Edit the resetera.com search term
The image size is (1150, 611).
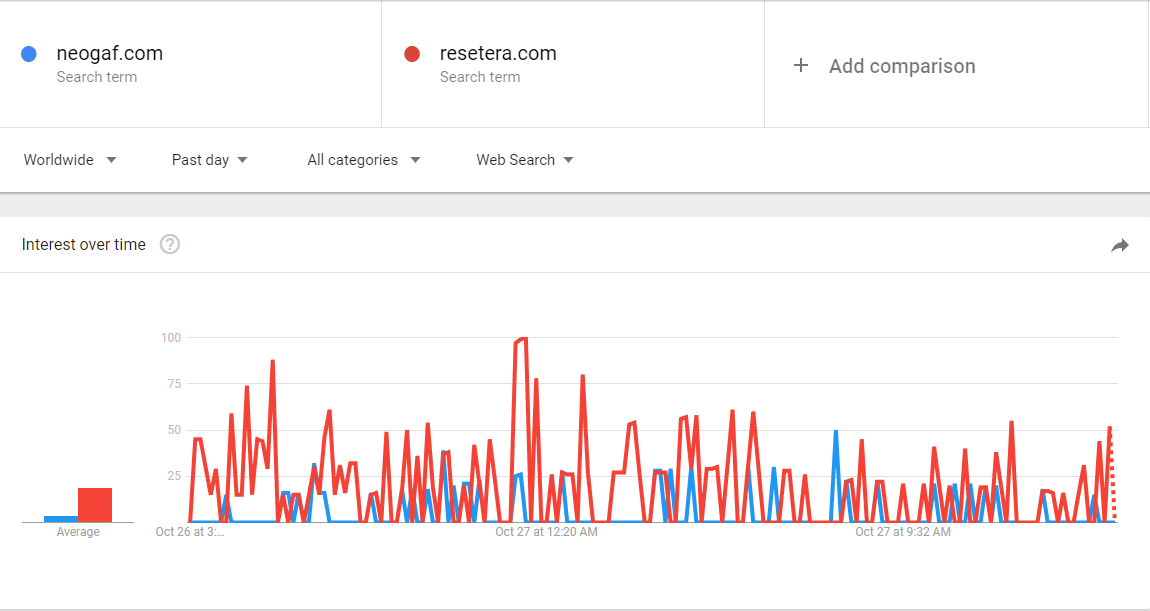(x=498, y=54)
